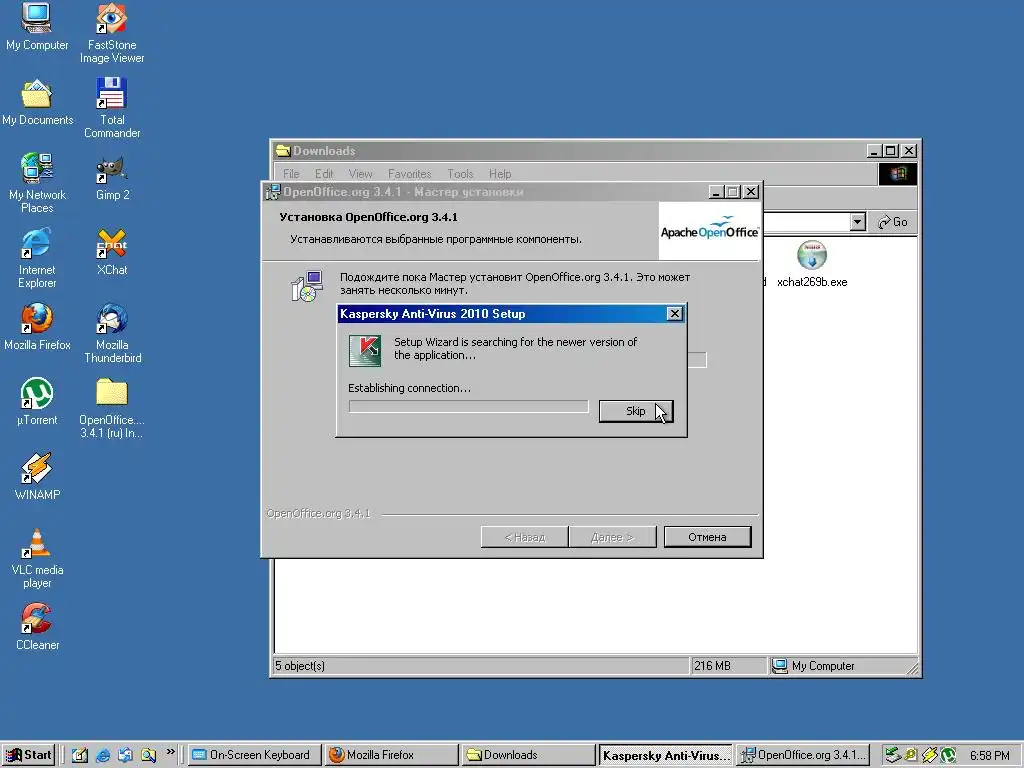Click the Назад back button
The width and height of the screenshot is (1024, 768).
click(524, 537)
